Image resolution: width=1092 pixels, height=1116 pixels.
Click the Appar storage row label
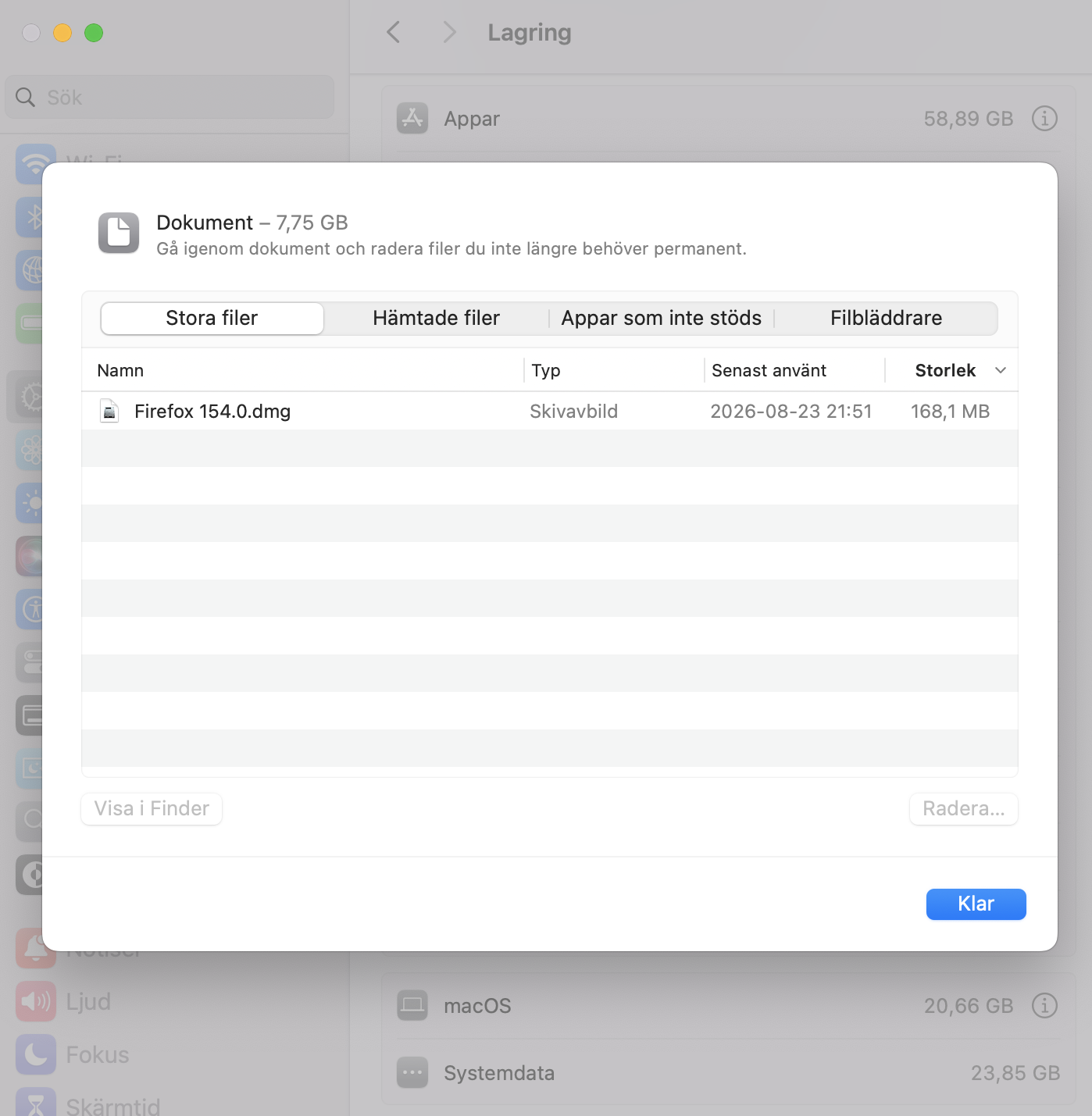coord(472,119)
